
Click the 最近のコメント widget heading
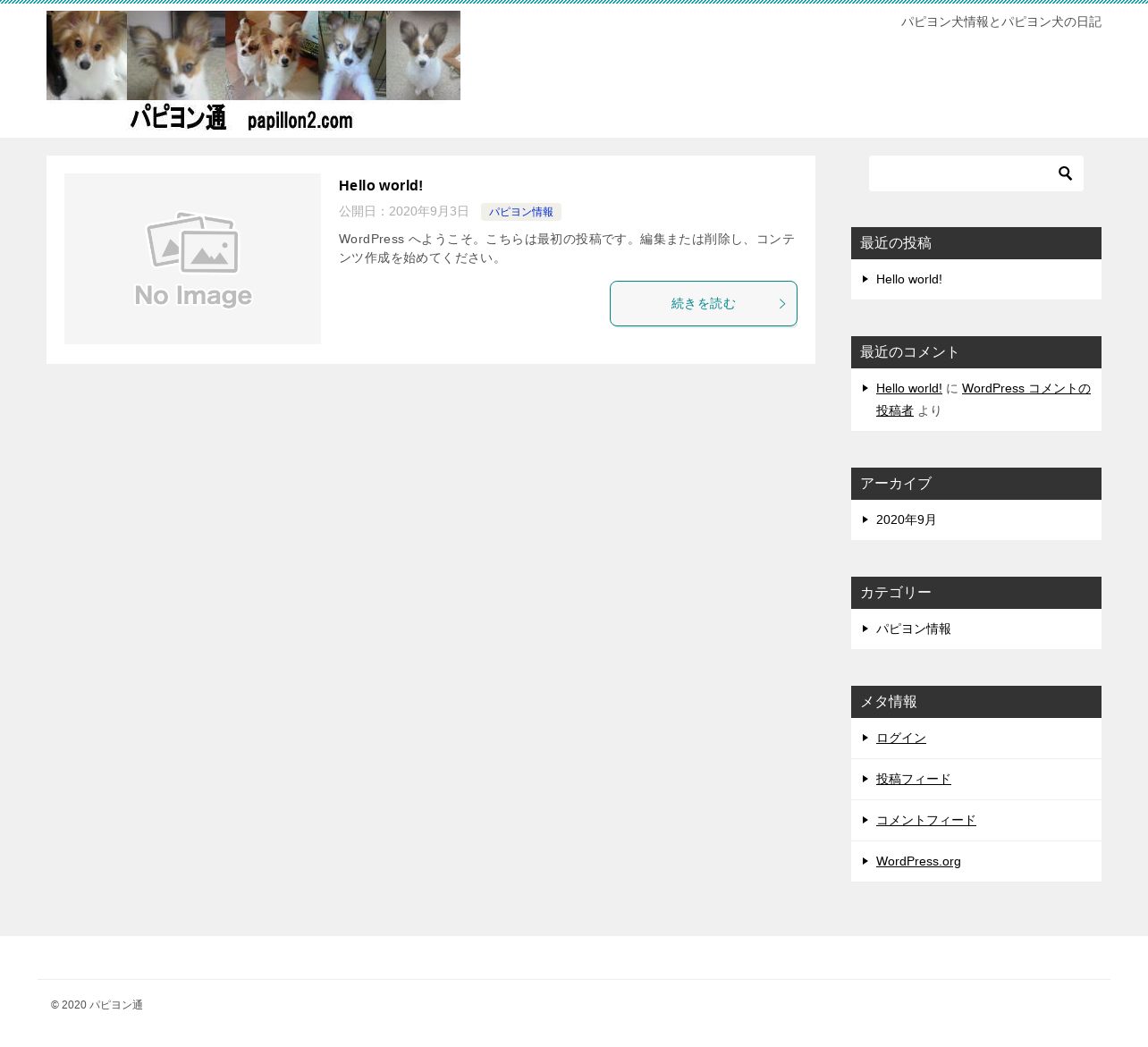[x=976, y=352]
